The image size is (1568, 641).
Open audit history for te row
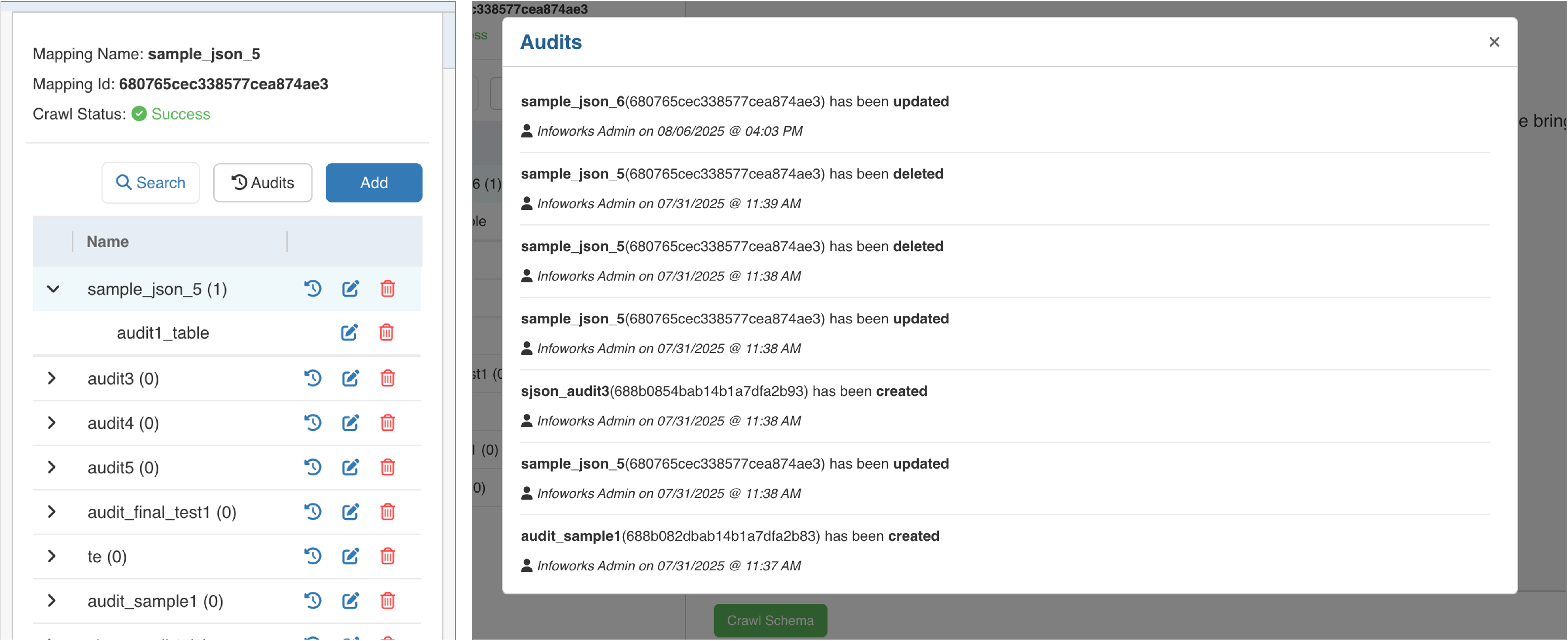[x=313, y=556]
